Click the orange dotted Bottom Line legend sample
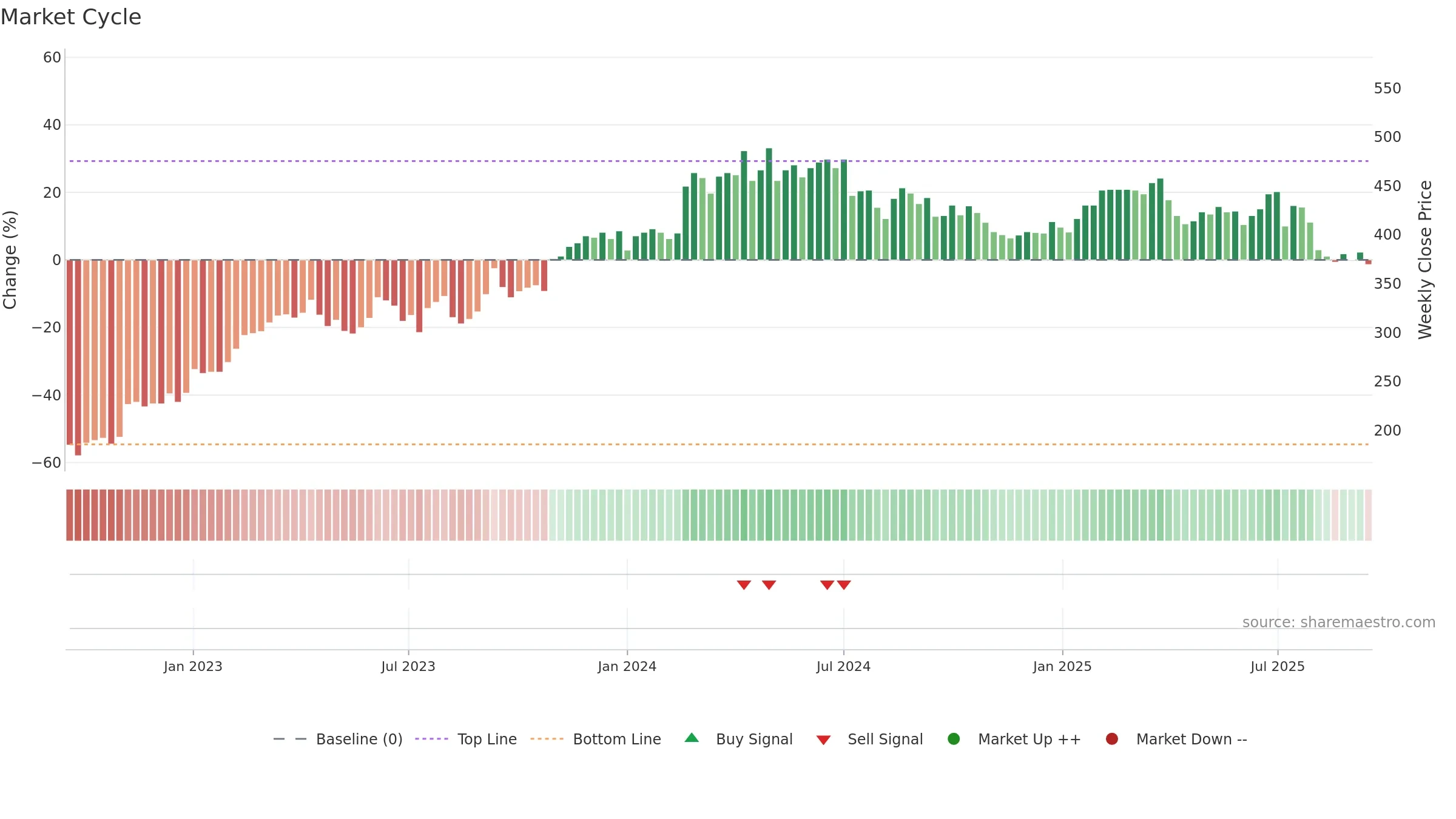Viewport: 1456px width, 819px height. (x=547, y=739)
